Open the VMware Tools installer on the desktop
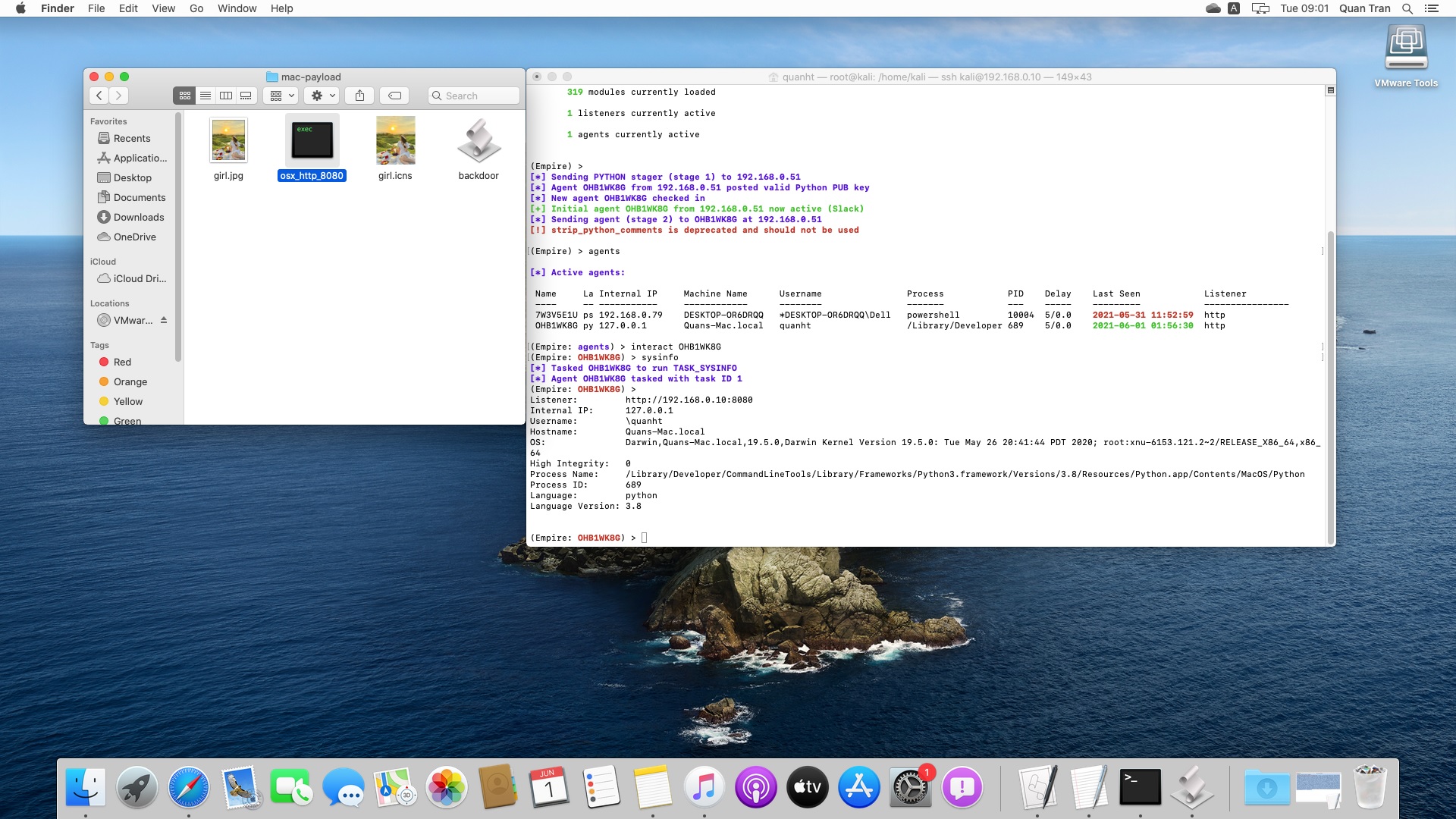 pos(1407,47)
